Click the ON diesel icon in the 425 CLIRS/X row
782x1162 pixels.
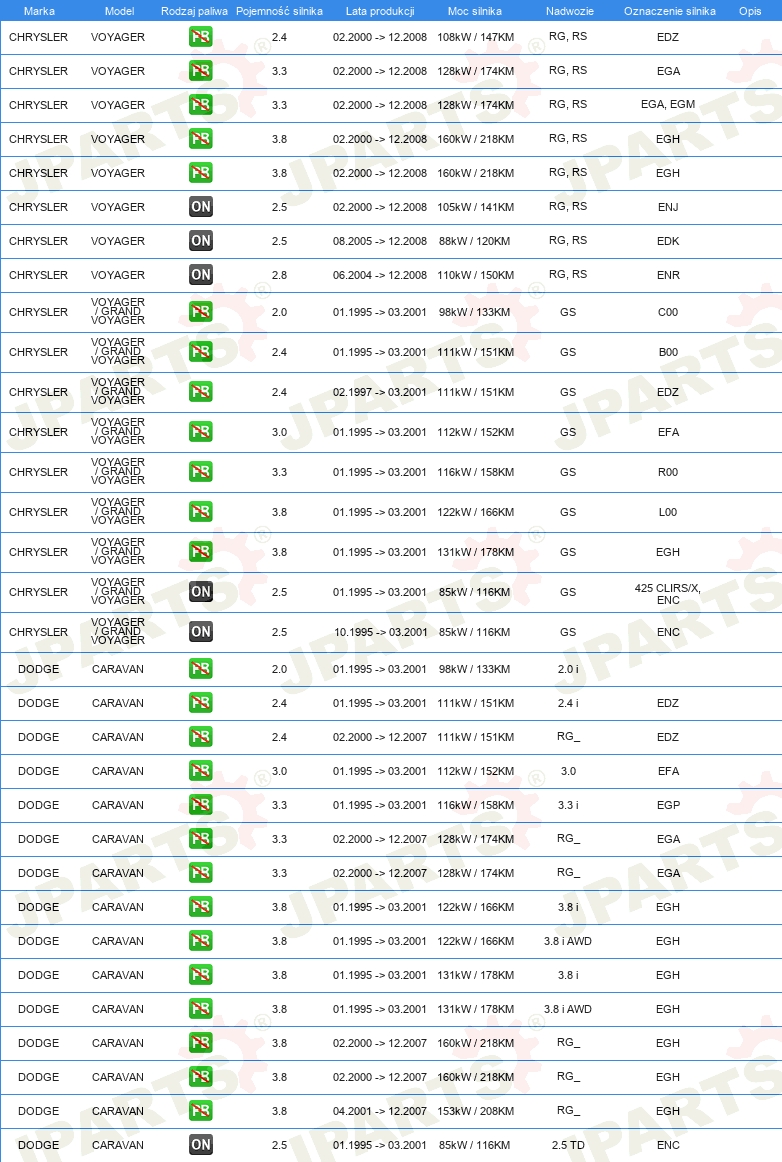(201, 592)
